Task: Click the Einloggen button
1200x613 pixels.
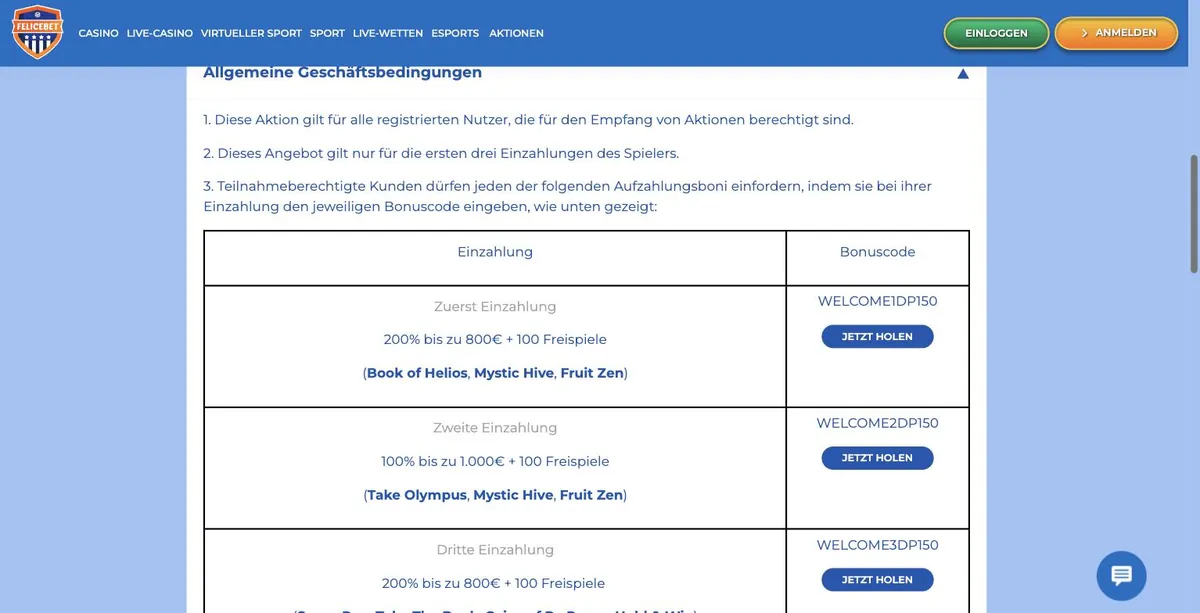Action: pyautogui.click(x=996, y=33)
